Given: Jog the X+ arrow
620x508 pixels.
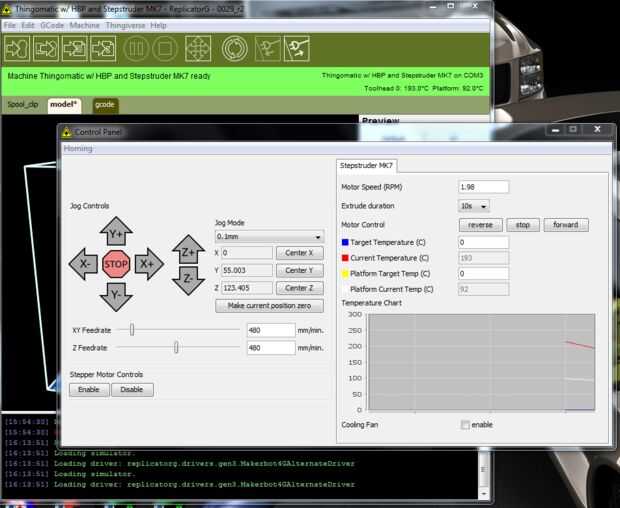Looking at the screenshot, I should click(x=149, y=264).
